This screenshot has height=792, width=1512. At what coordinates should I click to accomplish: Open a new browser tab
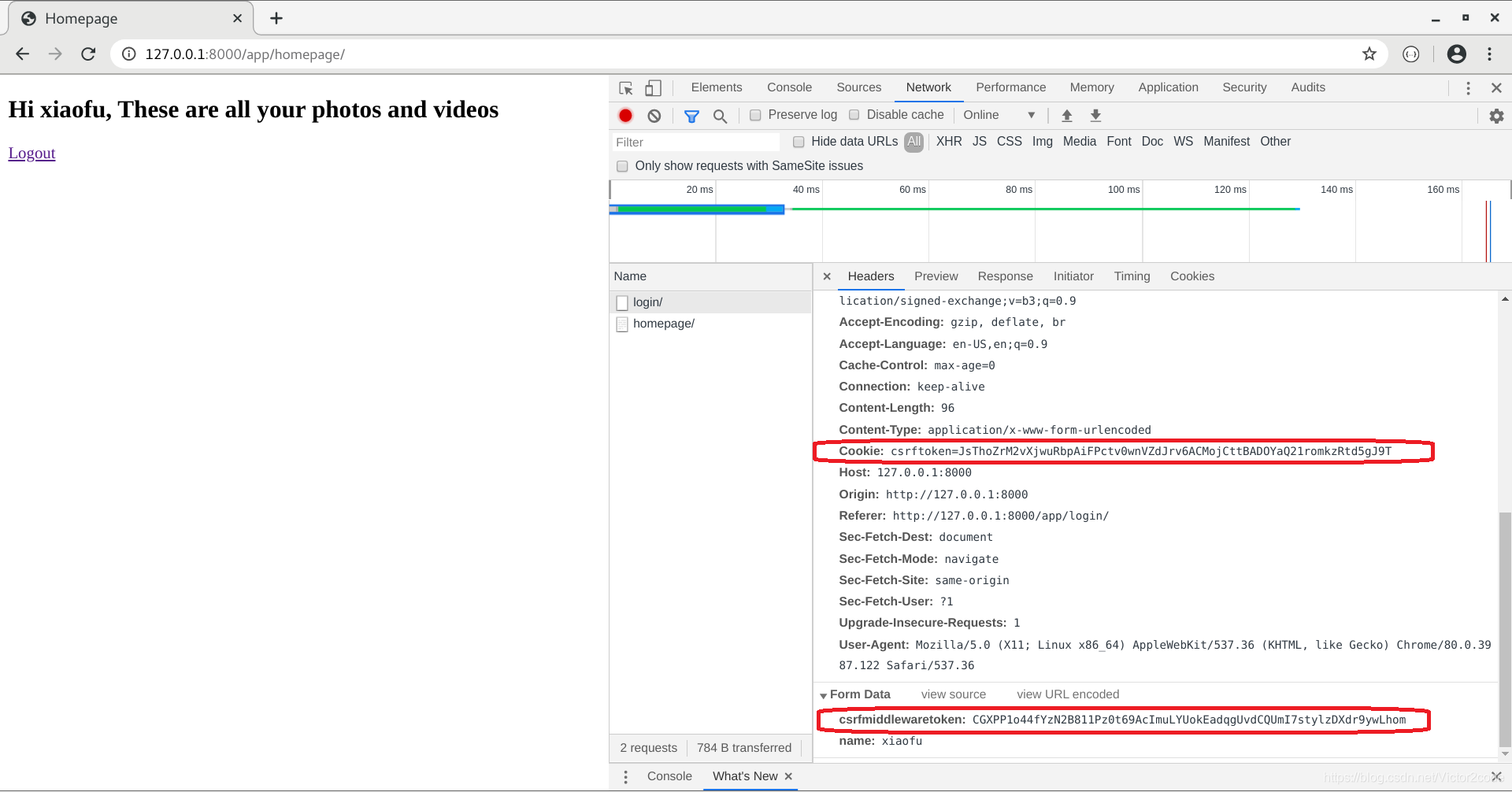tap(276, 18)
